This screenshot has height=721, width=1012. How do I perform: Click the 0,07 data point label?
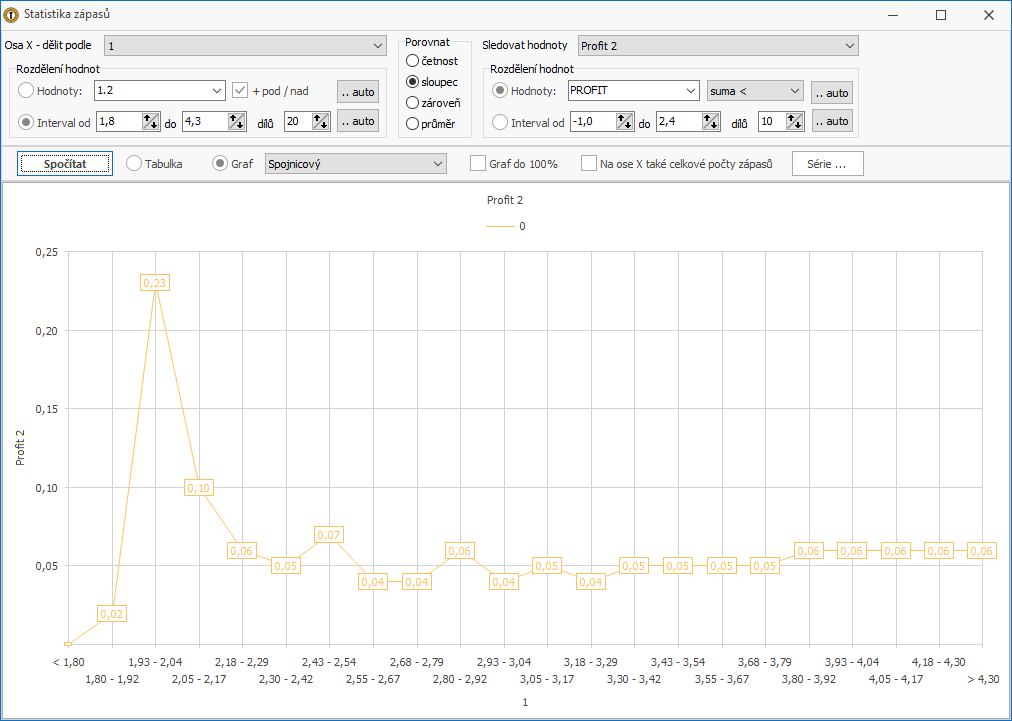[329, 535]
